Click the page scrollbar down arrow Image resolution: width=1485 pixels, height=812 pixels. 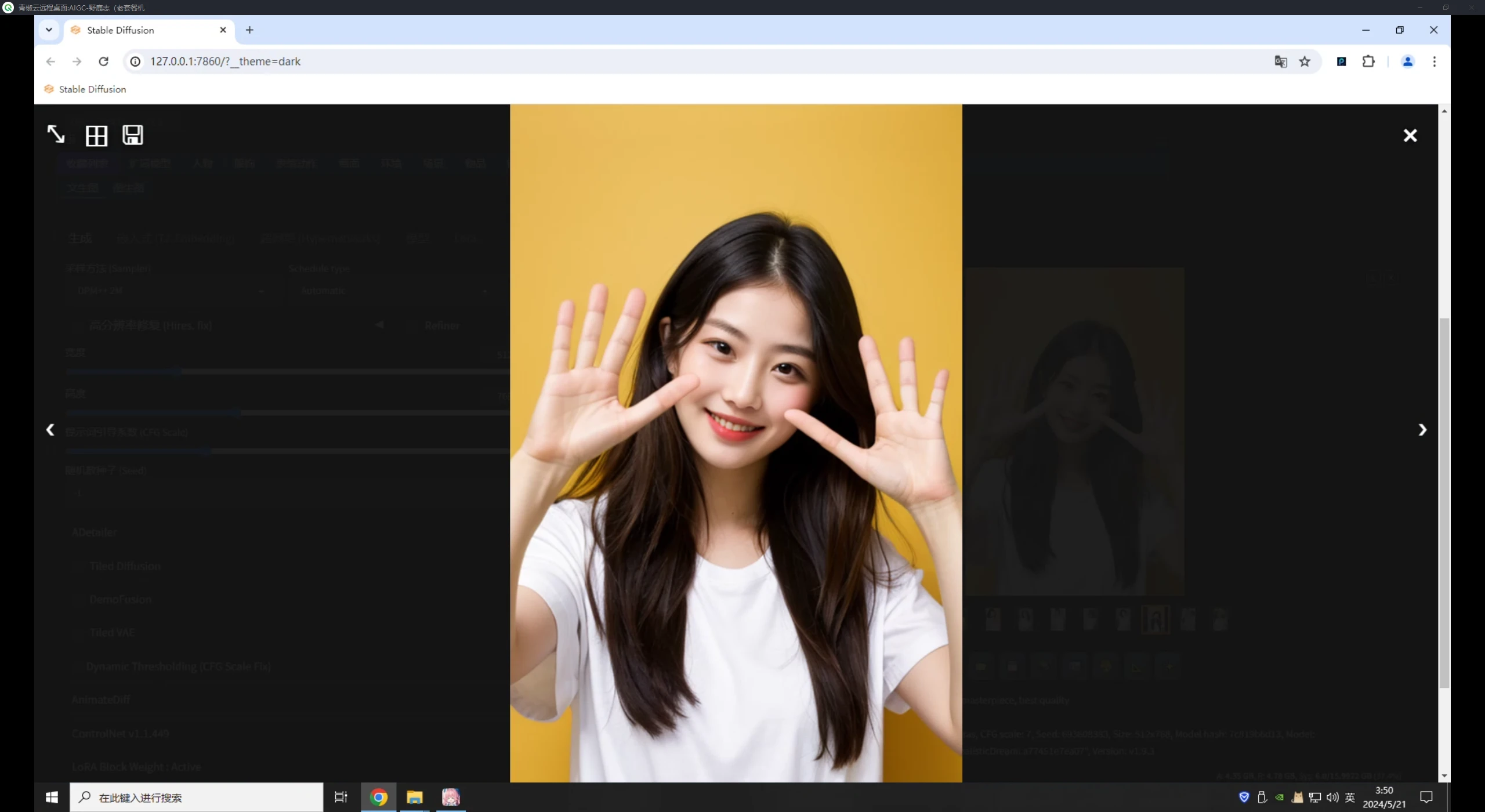(x=1444, y=776)
